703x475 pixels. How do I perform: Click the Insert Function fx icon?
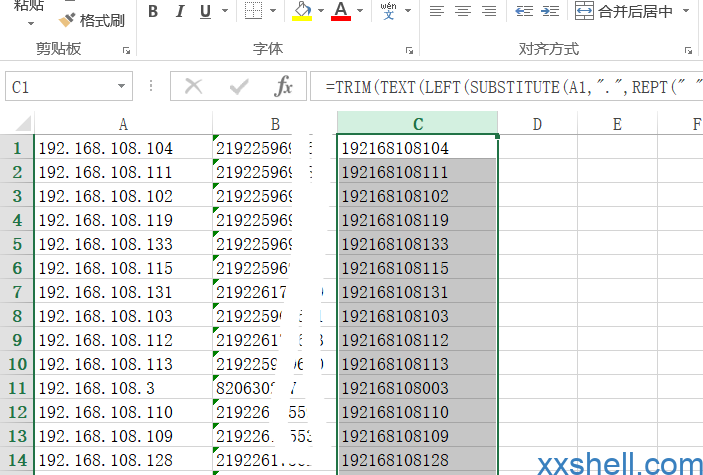pos(283,87)
